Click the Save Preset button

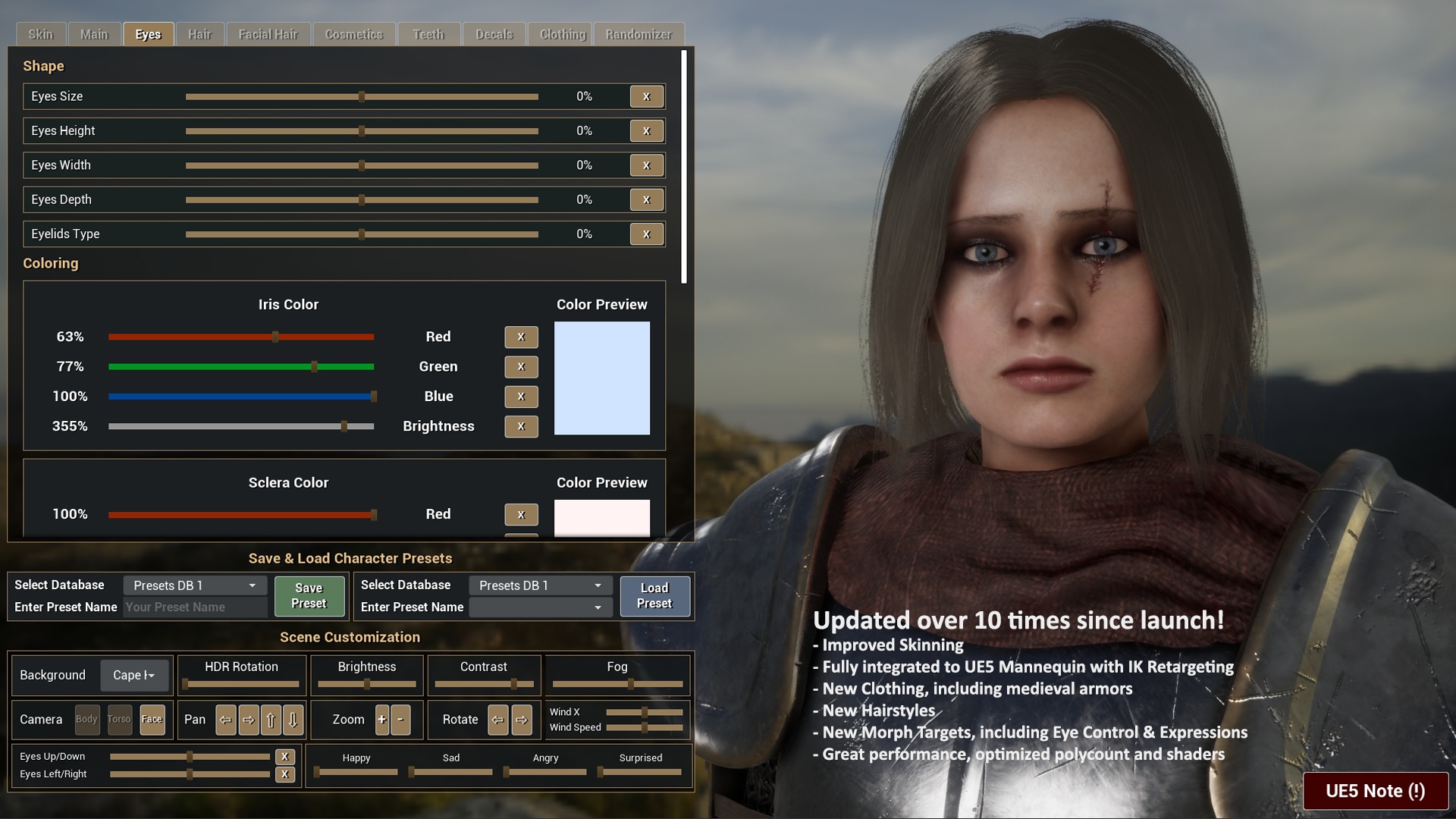coord(308,595)
